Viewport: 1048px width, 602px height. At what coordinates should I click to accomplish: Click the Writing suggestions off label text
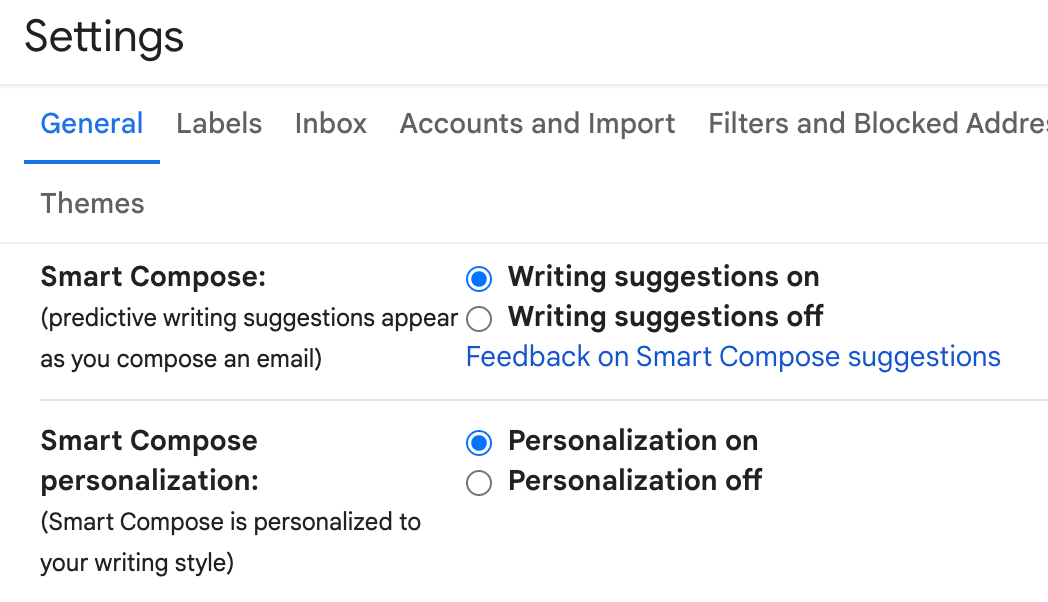665,317
